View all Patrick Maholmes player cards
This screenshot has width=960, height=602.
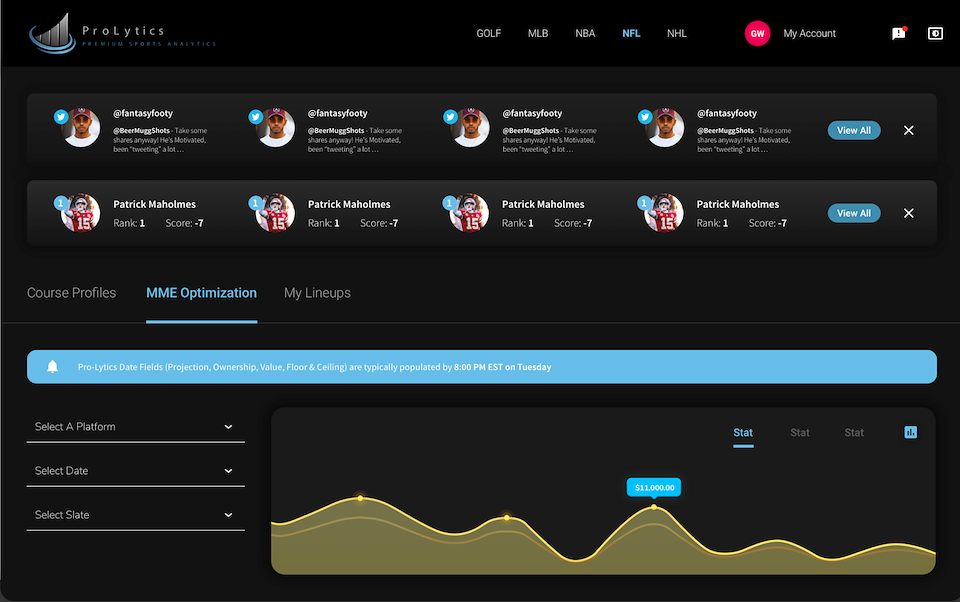854,213
